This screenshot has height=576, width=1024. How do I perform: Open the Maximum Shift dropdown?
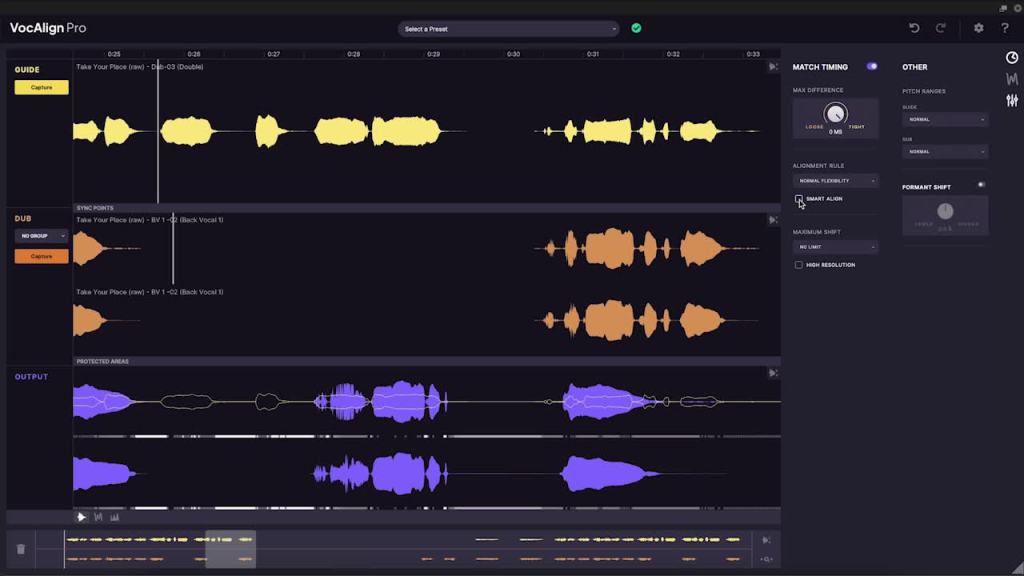pyautogui.click(x=835, y=246)
